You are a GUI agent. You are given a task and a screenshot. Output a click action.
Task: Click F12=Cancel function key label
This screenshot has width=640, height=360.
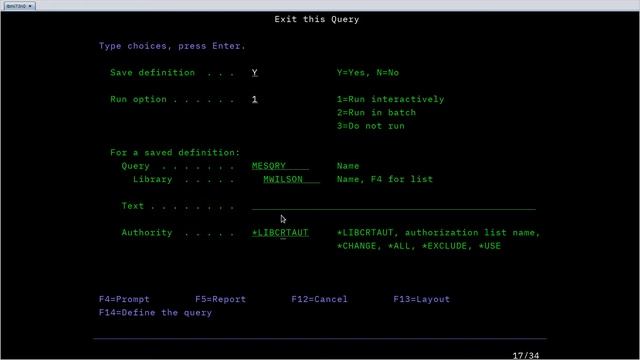[320, 299]
